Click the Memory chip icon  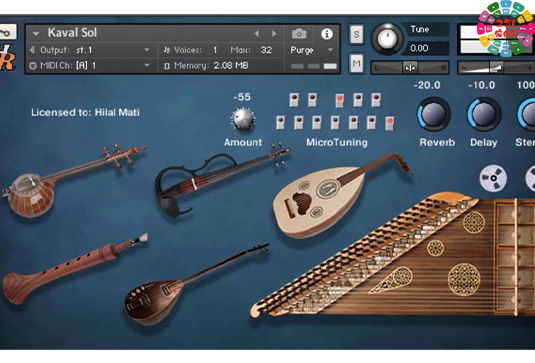(x=167, y=66)
